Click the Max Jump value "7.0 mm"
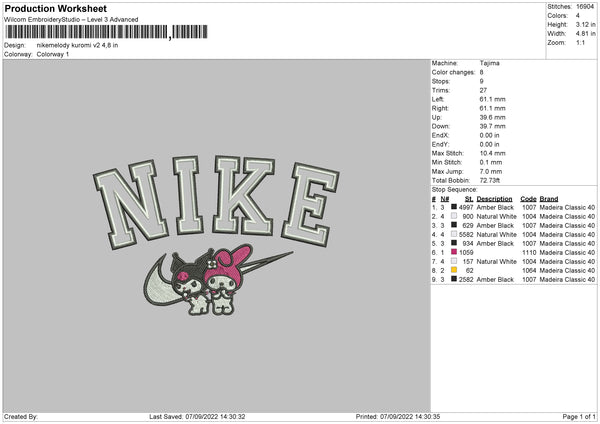The width and height of the screenshot is (600, 424). 491,171
